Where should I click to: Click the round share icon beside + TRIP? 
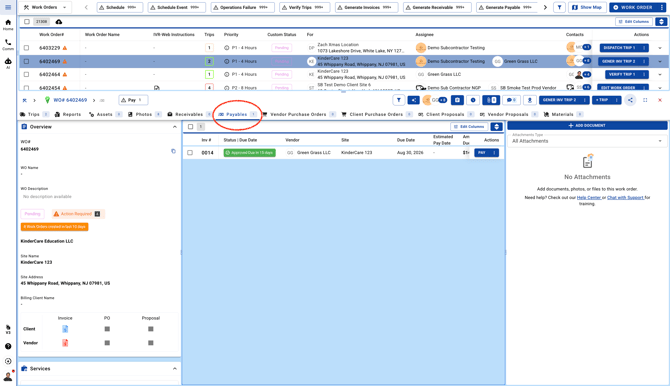point(630,100)
